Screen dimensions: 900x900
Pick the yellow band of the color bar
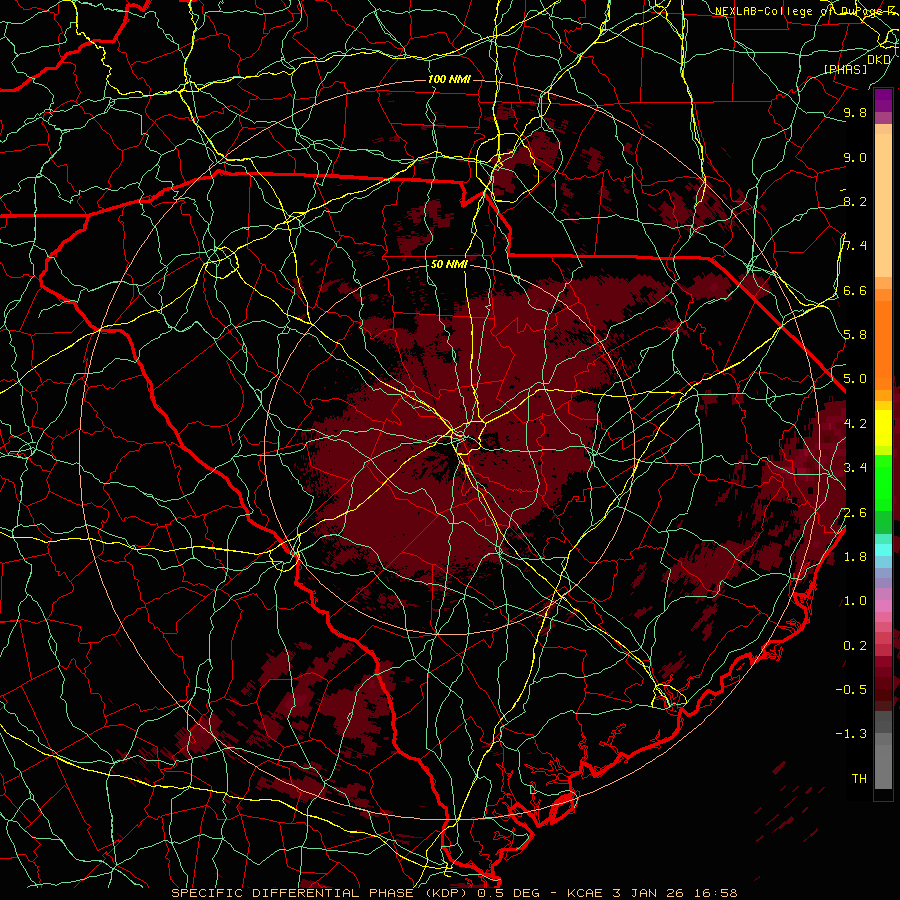point(883,428)
